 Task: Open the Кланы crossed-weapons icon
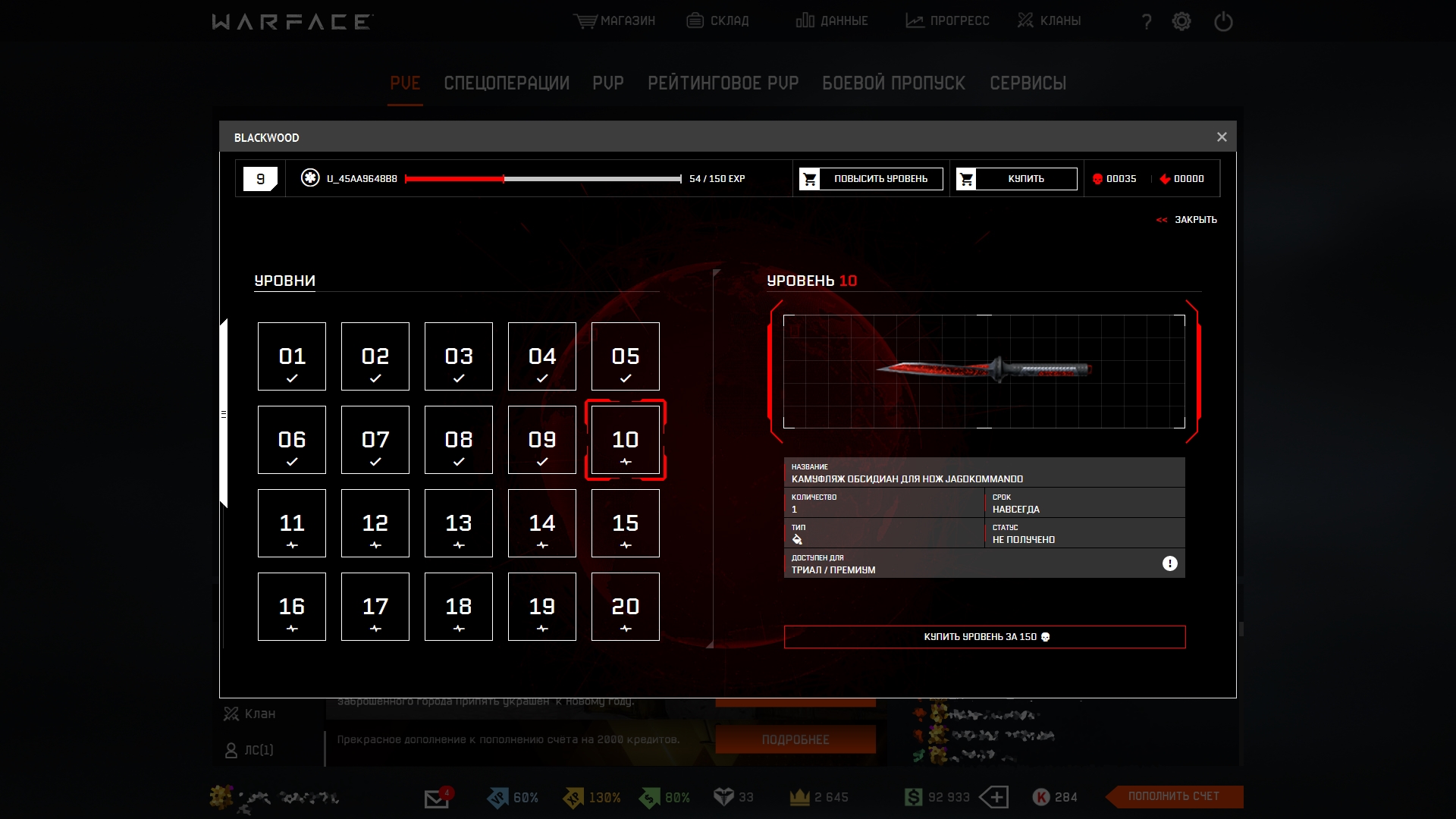pyautogui.click(x=1025, y=20)
